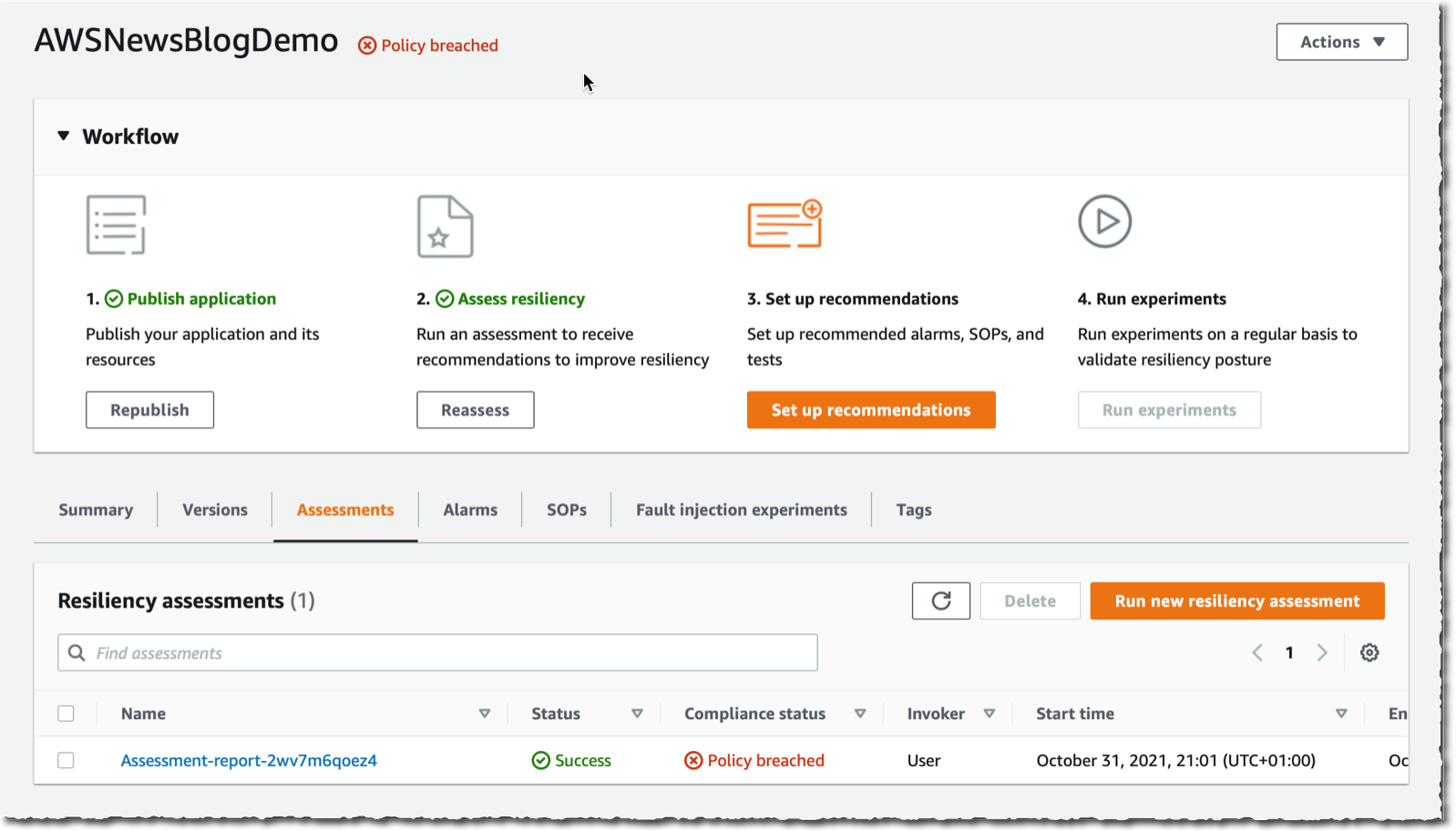This screenshot has height=831, width=1456.
Task: Click the Run experiments play icon
Action: 1104,221
